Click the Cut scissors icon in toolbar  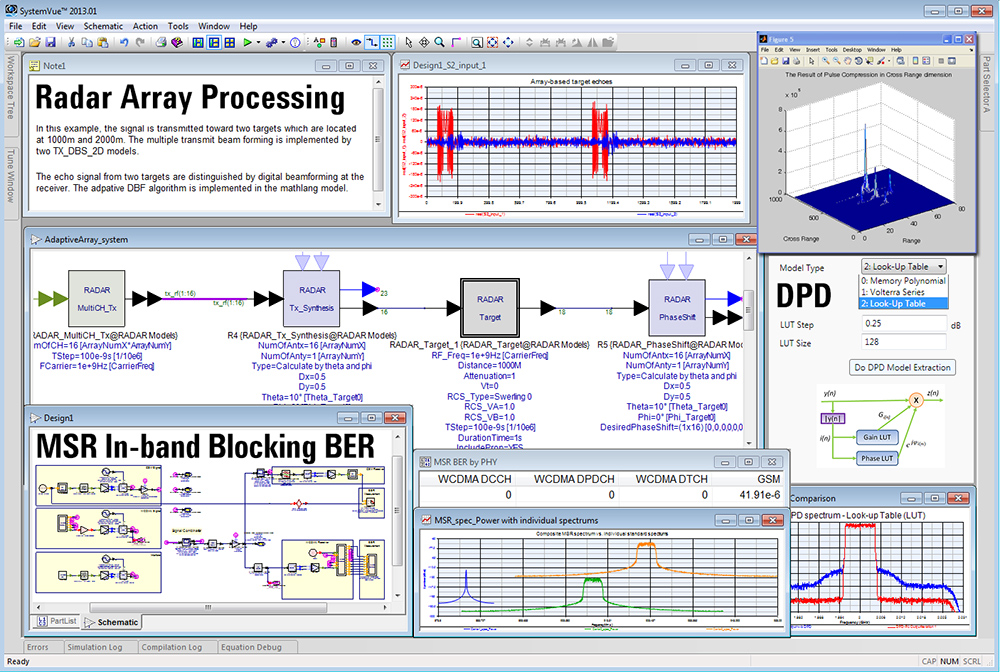72,42
